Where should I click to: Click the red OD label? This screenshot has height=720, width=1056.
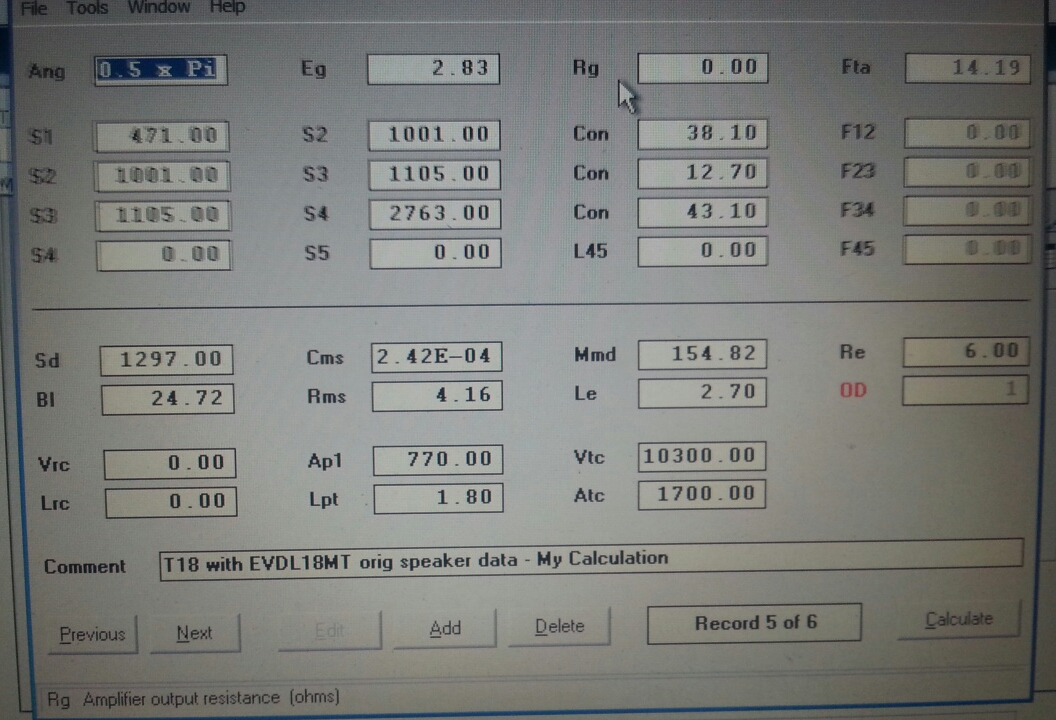[x=853, y=391]
